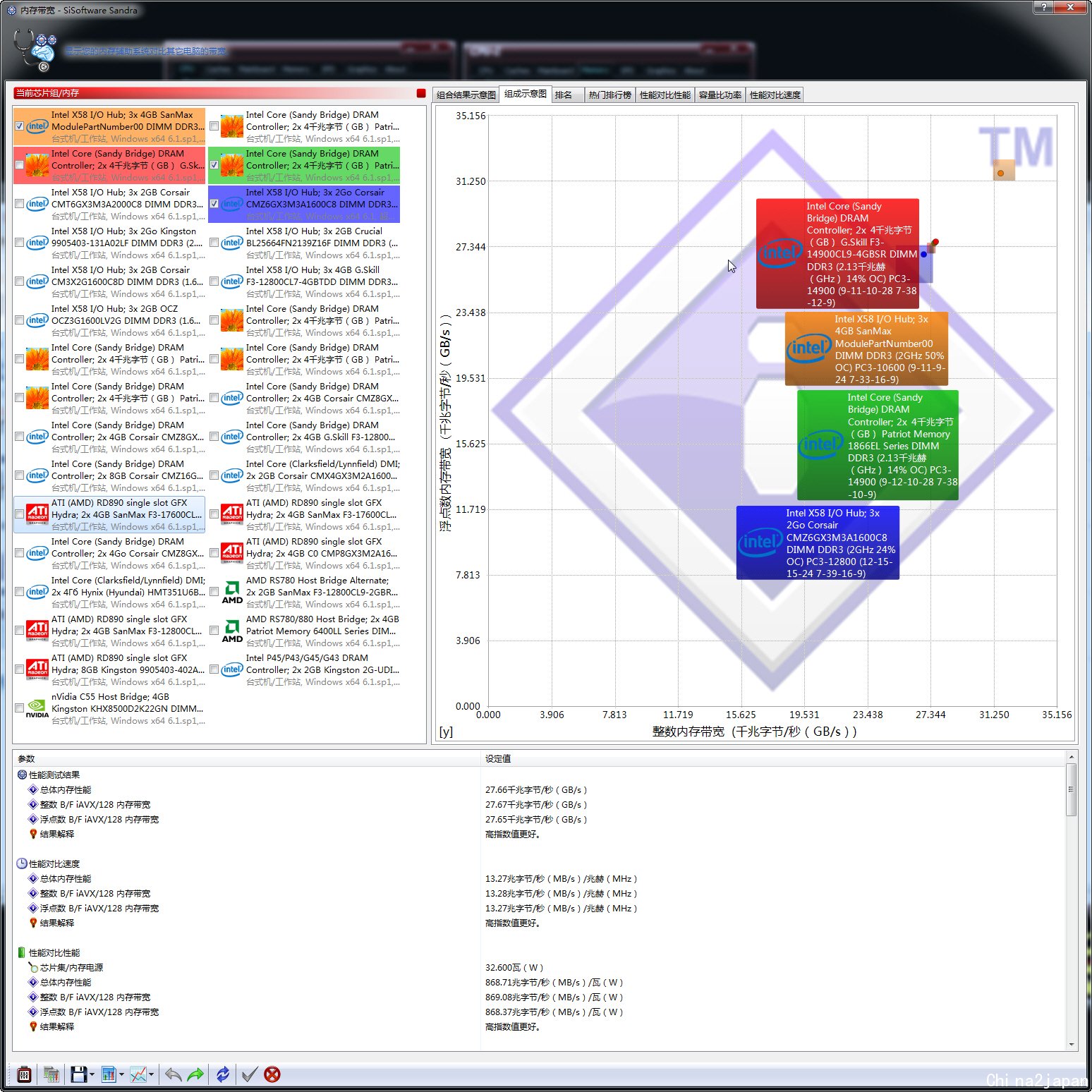Click green Patriot Memory chart label
1092x1092 pixels.
point(878,445)
